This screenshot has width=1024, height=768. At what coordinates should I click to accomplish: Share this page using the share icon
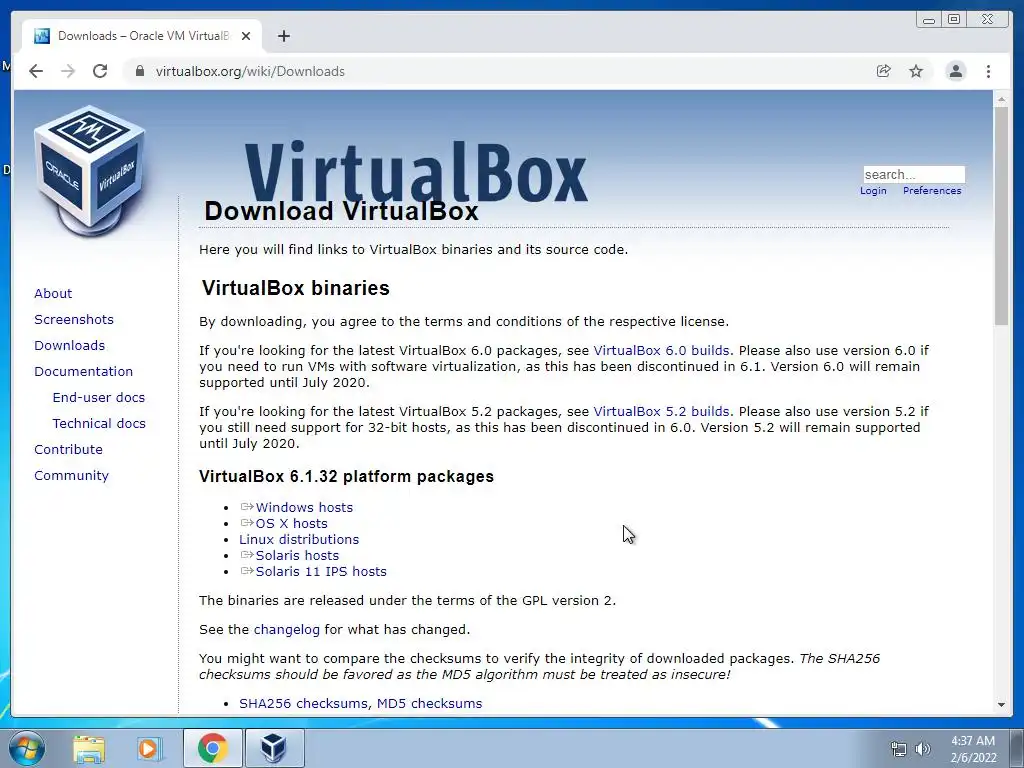pos(883,71)
